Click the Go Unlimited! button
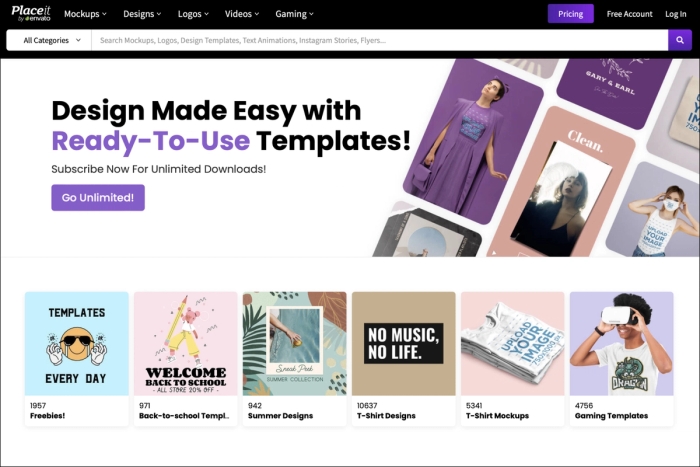Image resolution: width=700 pixels, height=467 pixels. (x=98, y=197)
